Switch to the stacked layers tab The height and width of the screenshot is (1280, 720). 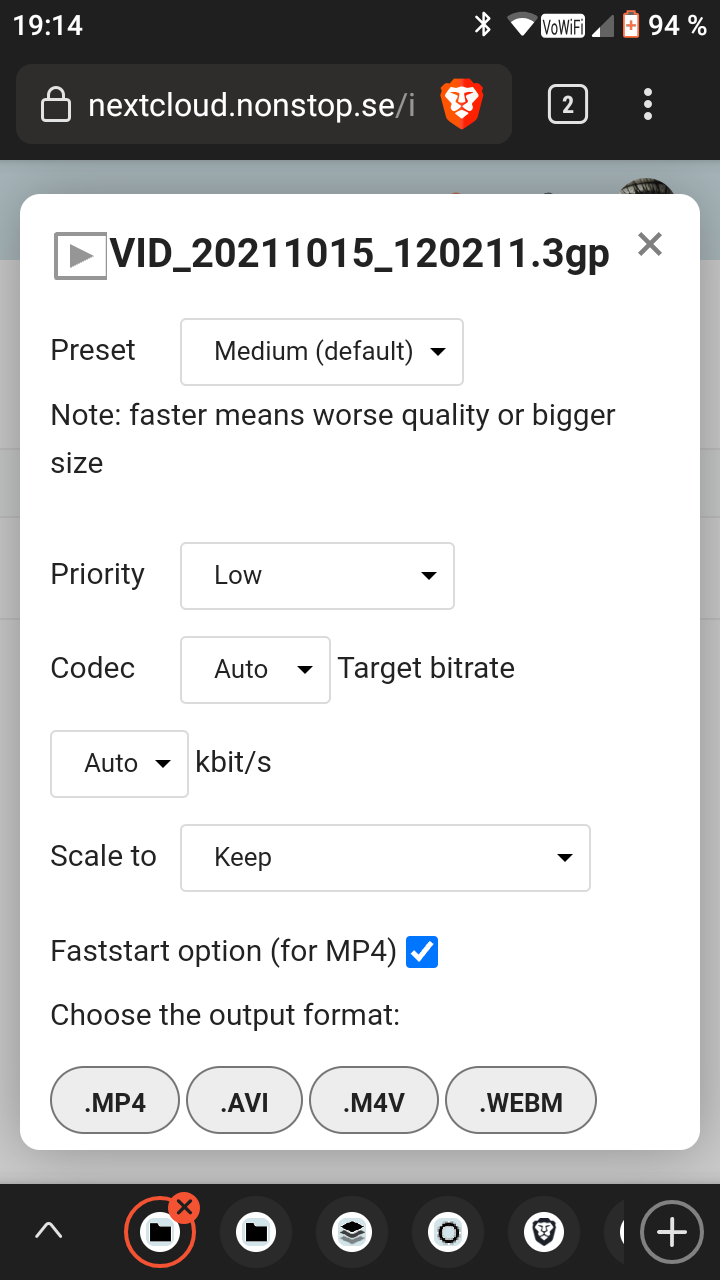[352, 1233]
